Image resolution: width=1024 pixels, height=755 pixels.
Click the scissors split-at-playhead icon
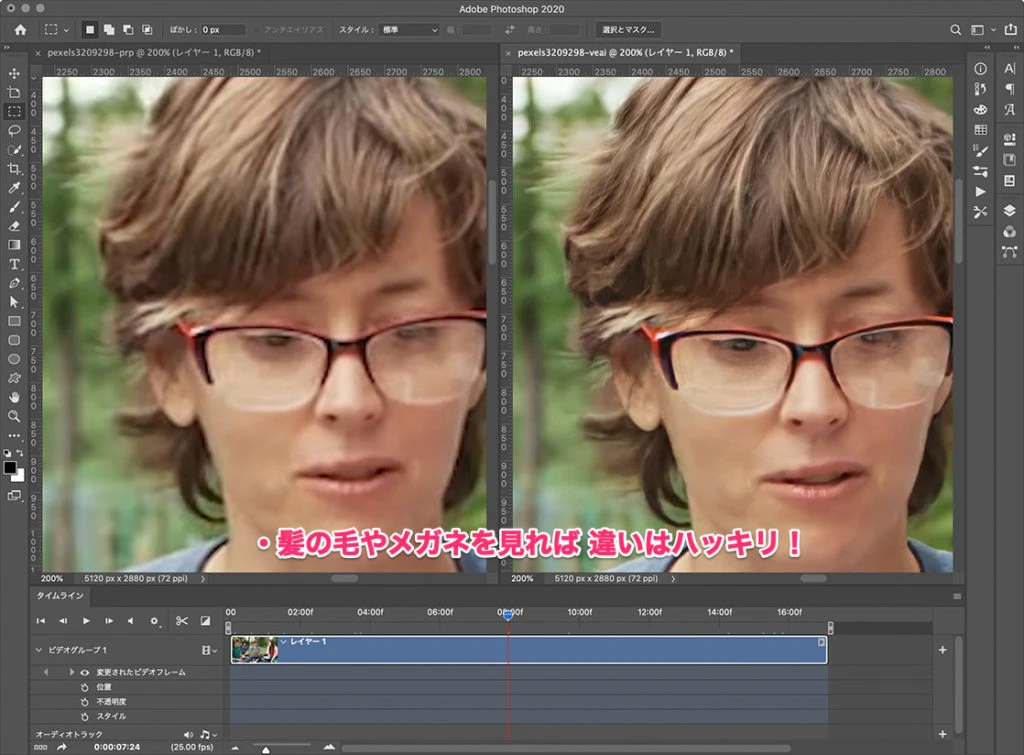point(182,621)
